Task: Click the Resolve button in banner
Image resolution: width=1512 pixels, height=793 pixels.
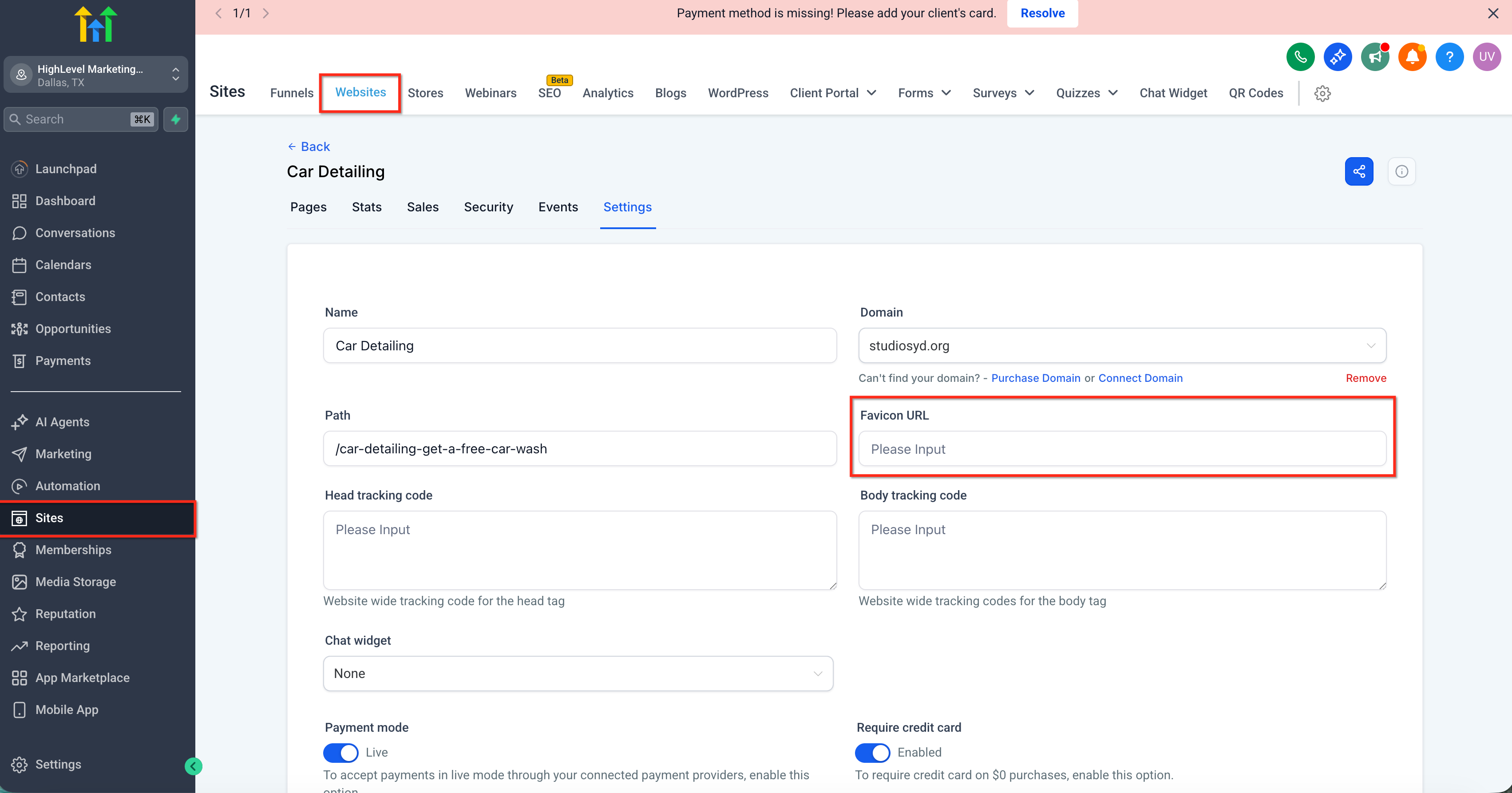Action: [x=1042, y=13]
